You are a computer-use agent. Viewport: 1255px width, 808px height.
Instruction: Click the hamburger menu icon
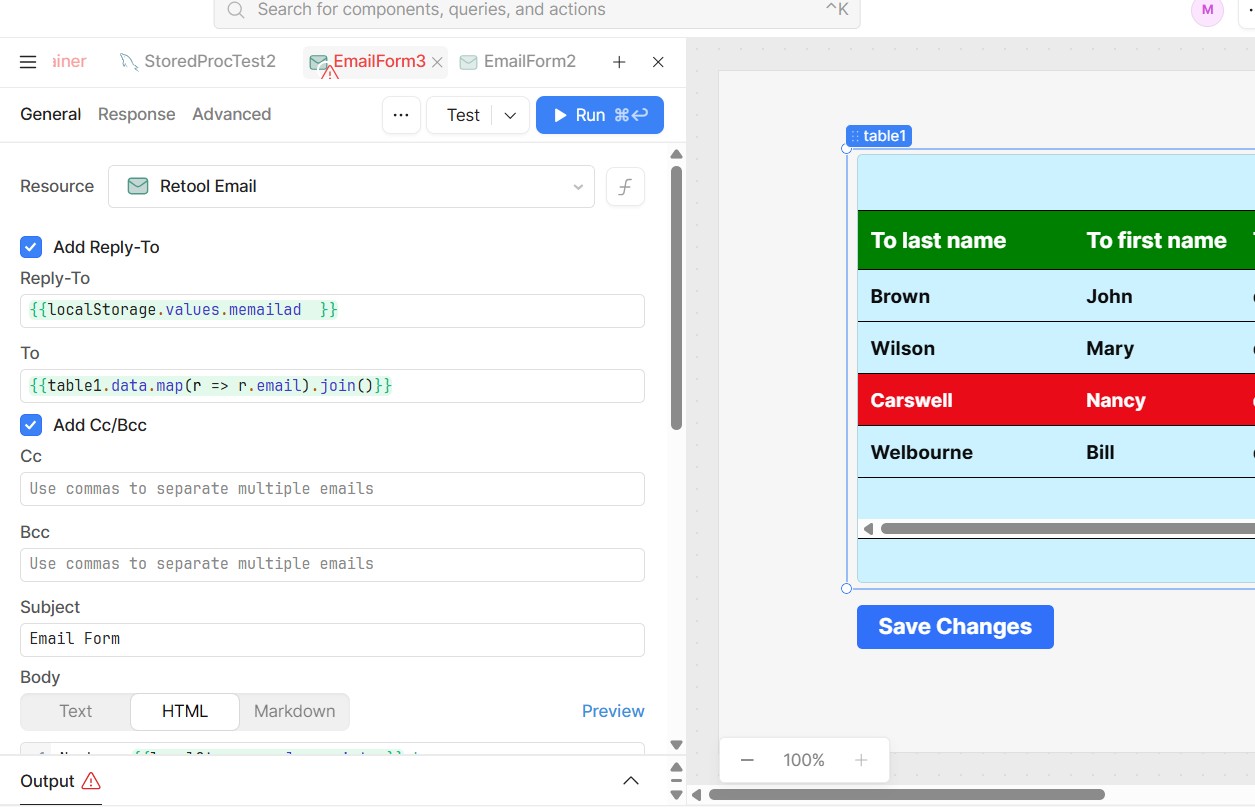28,62
